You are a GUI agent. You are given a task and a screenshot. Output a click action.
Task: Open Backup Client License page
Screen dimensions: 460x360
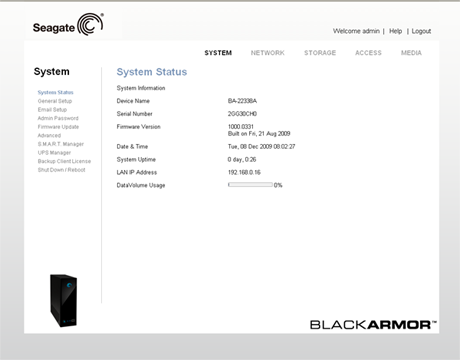[64, 161]
